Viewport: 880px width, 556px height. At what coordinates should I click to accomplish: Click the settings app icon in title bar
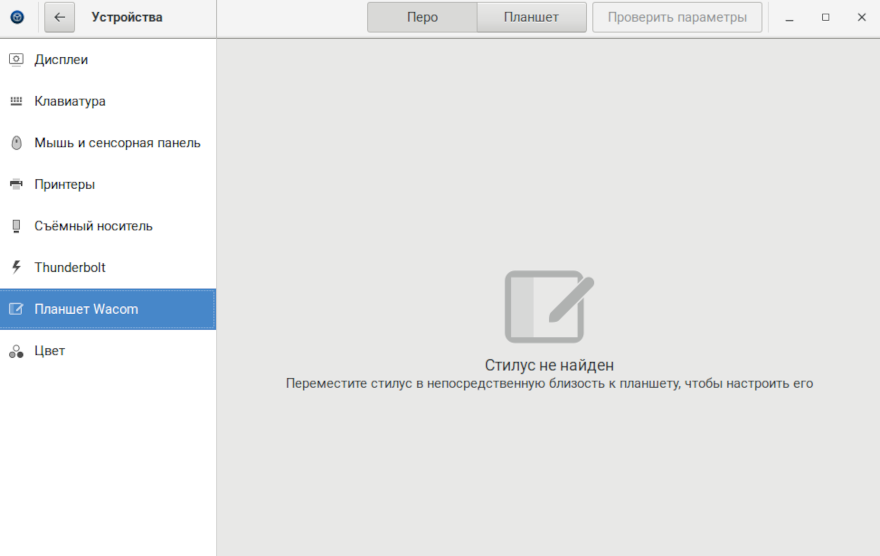pyautogui.click(x=17, y=17)
